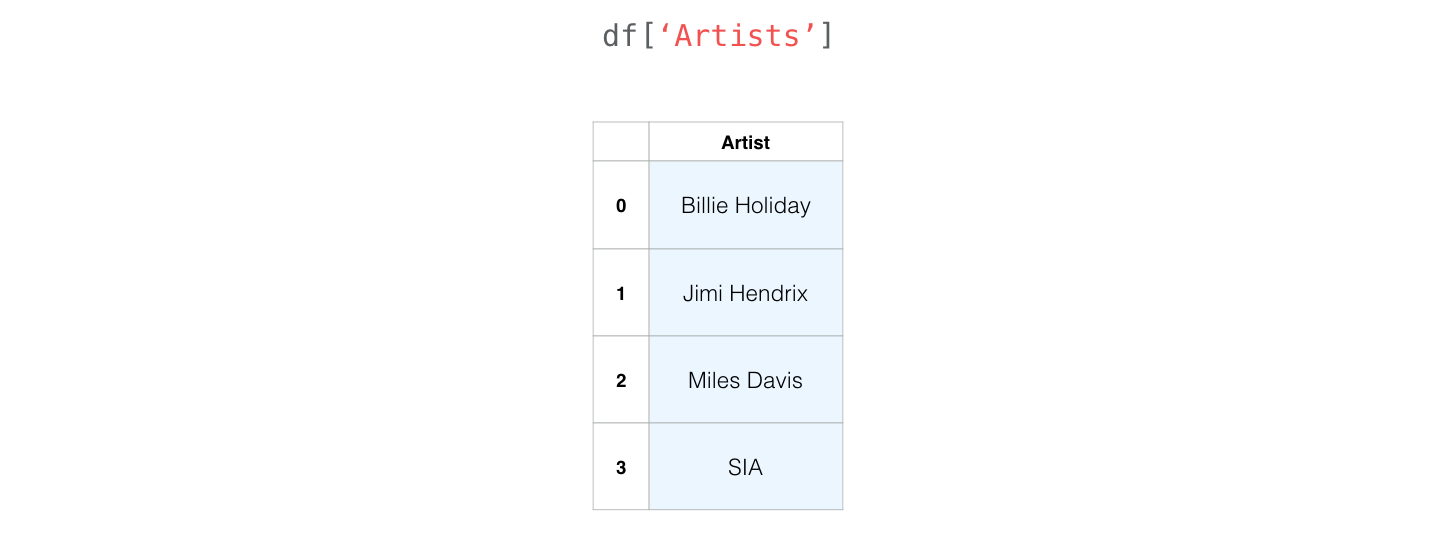The width and height of the screenshot is (1437, 540).
Task: Click row index 1
Action: point(621,293)
